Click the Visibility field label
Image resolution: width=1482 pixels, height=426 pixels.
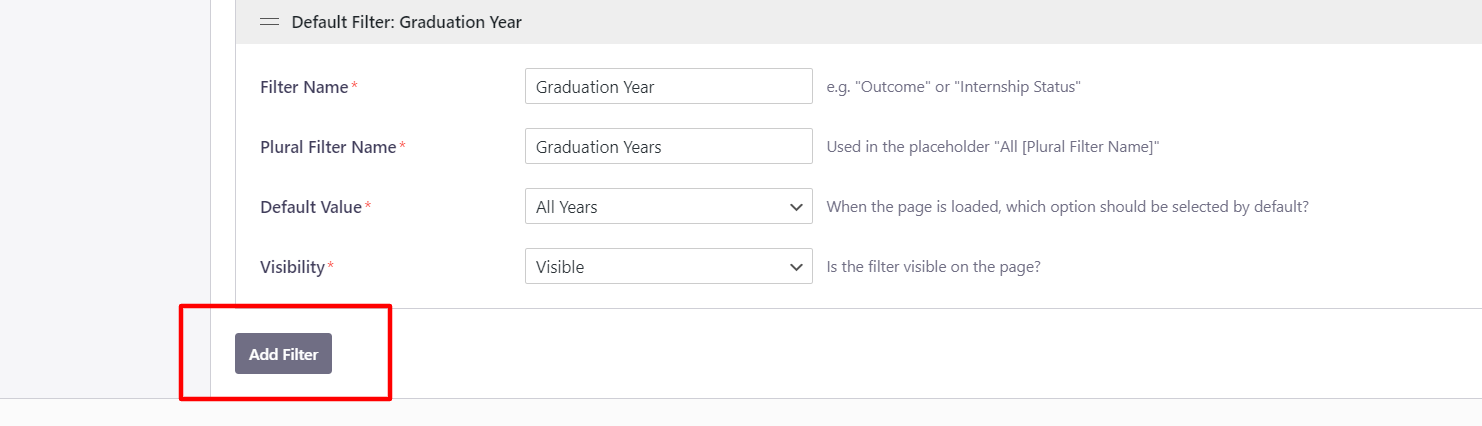tap(292, 267)
